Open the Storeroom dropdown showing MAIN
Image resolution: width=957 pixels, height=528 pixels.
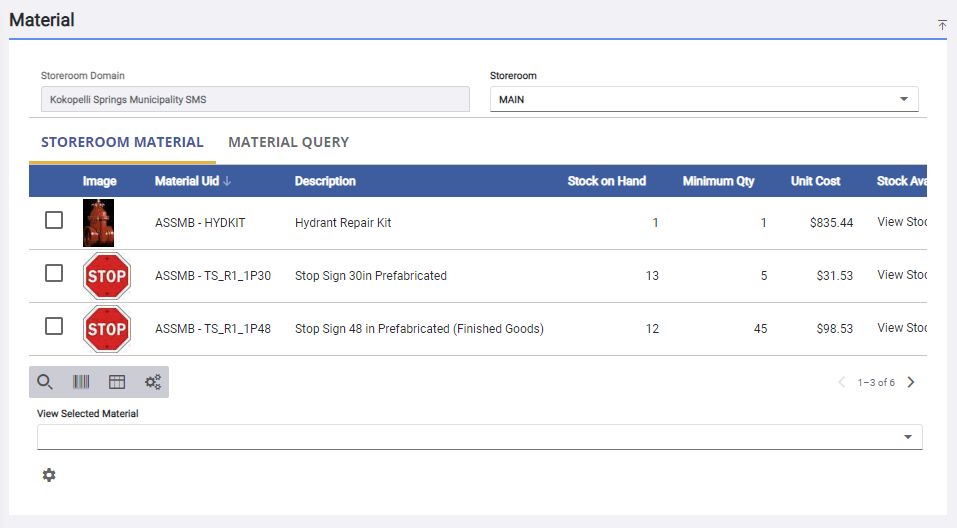point(704,100)
